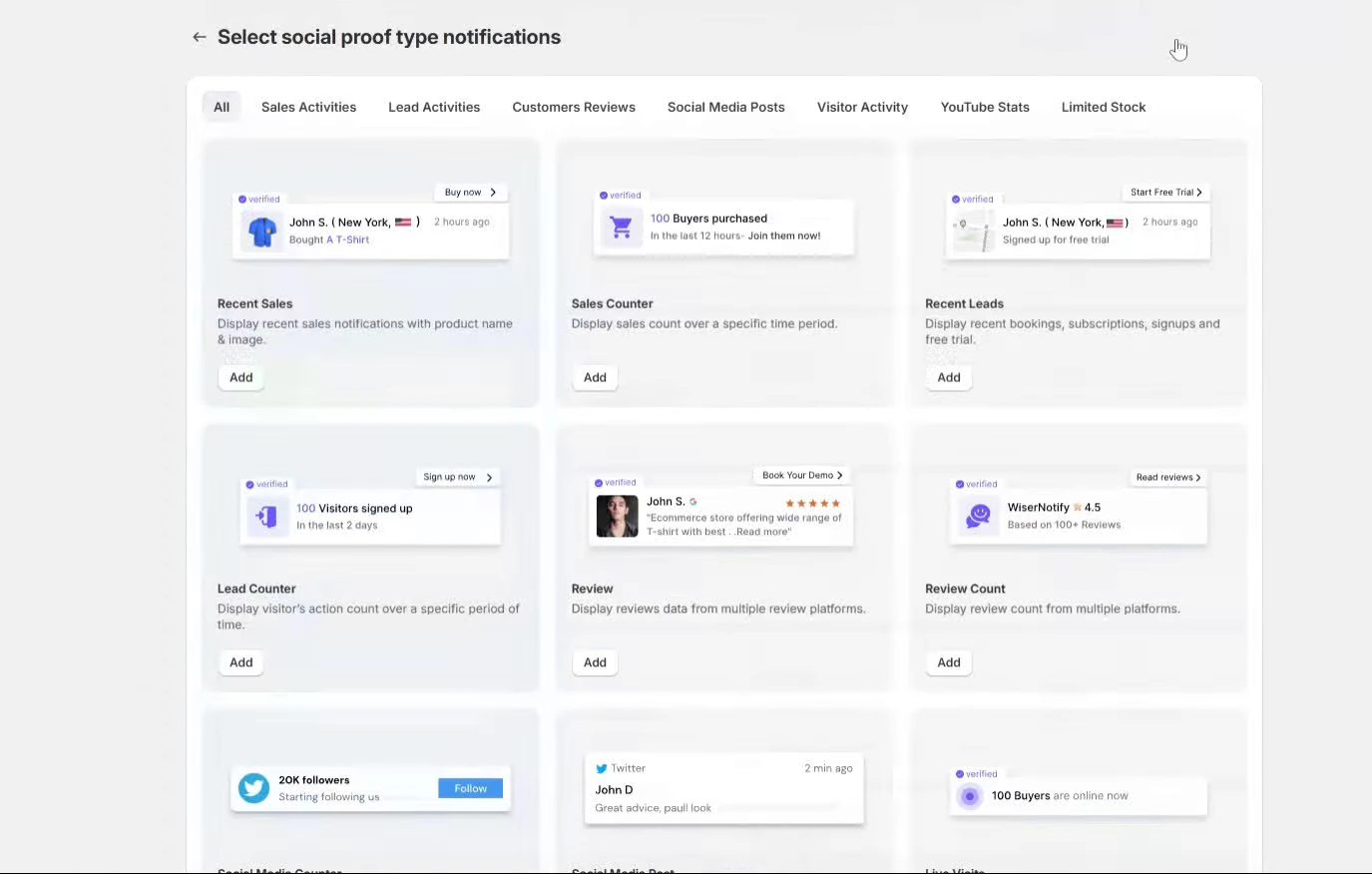Click the Sign up now button in Lead Counter
1372x874 pixels.
point(458,477)
